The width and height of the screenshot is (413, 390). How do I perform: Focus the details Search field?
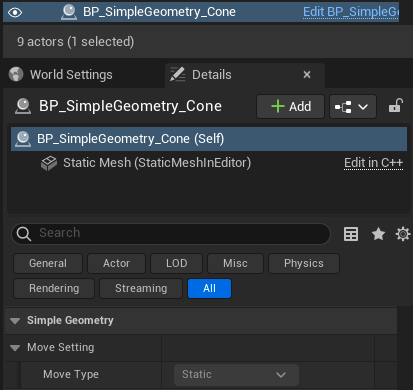tap(171, 234)
